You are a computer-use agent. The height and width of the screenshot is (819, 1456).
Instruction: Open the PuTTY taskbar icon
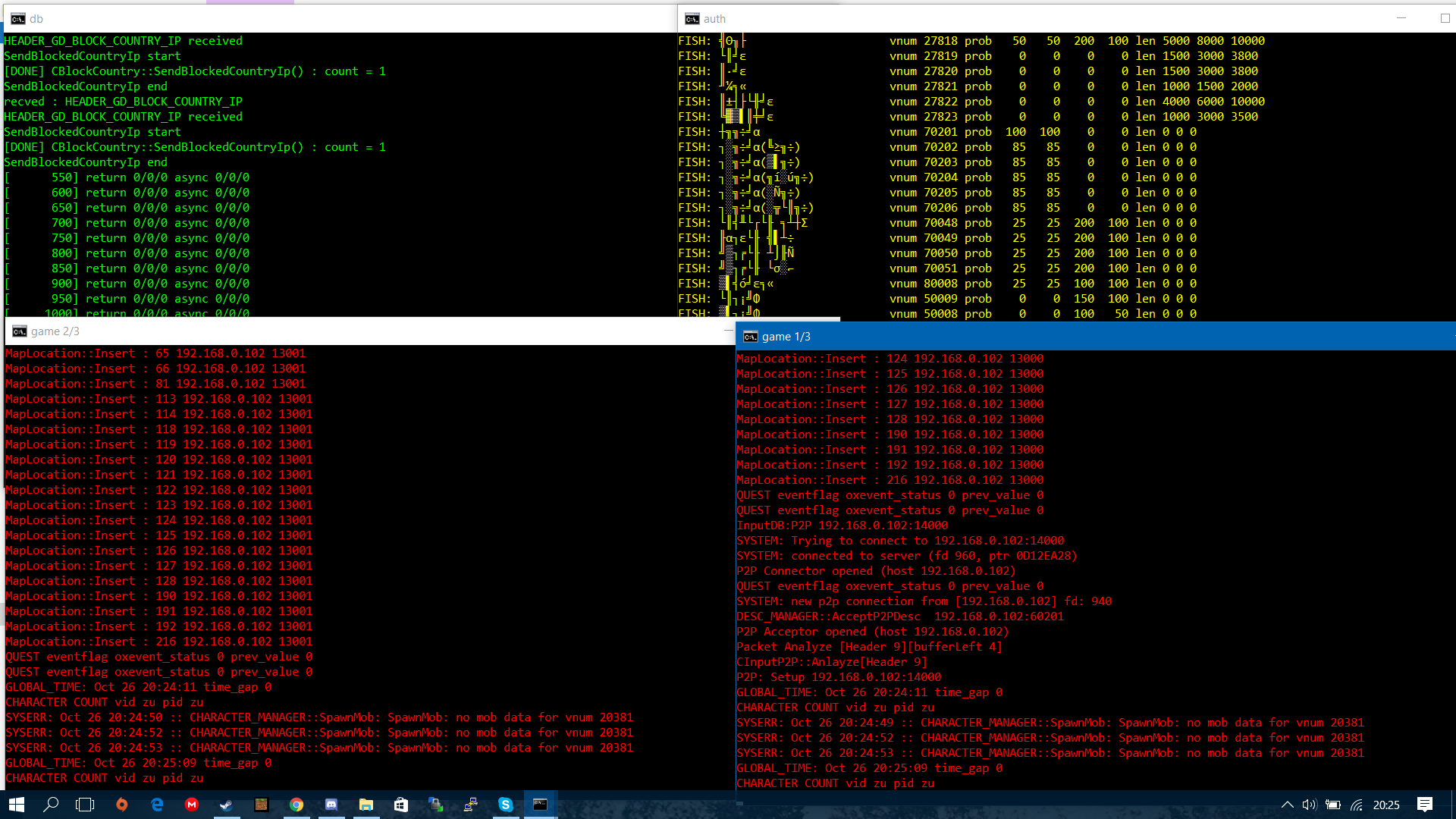(471, 805)
